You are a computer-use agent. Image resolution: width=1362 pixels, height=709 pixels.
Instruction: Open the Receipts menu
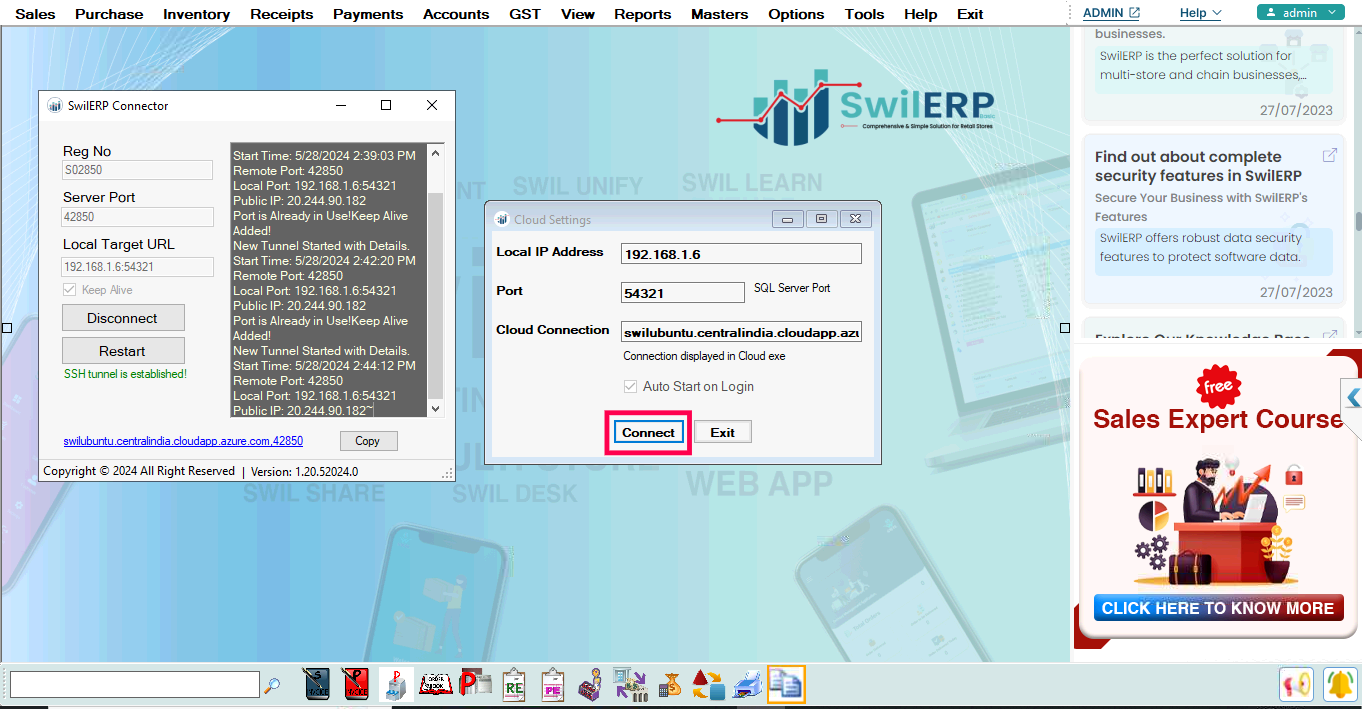coord(282,14)
